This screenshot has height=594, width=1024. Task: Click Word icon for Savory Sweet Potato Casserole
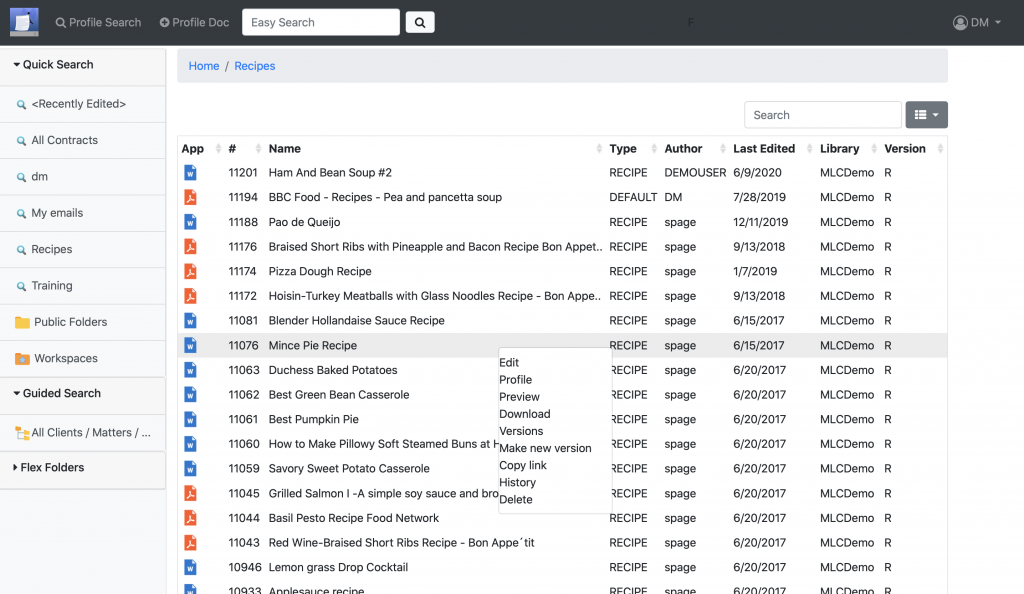(190, 469)
